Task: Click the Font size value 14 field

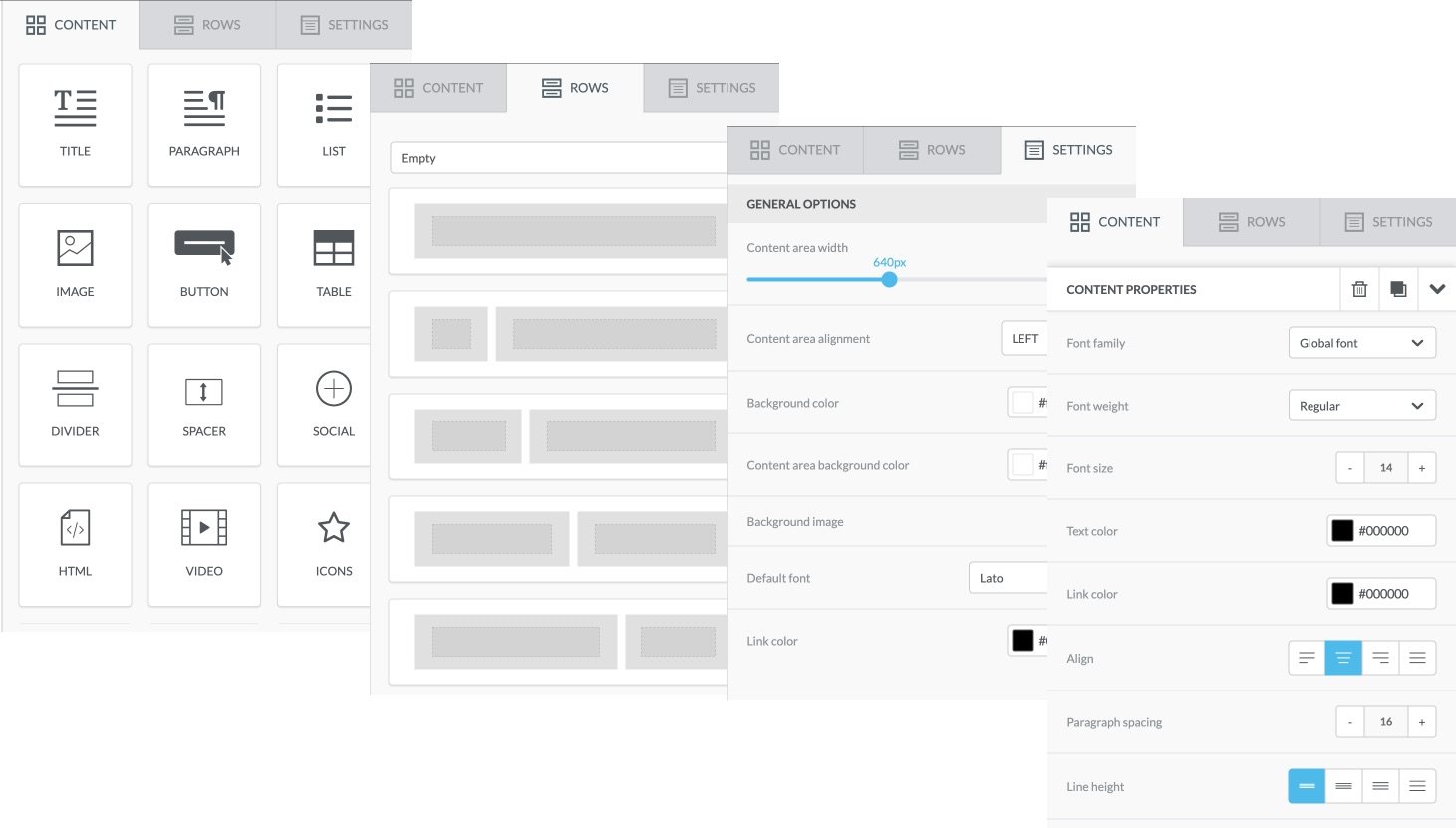Action: (1386, 468)
